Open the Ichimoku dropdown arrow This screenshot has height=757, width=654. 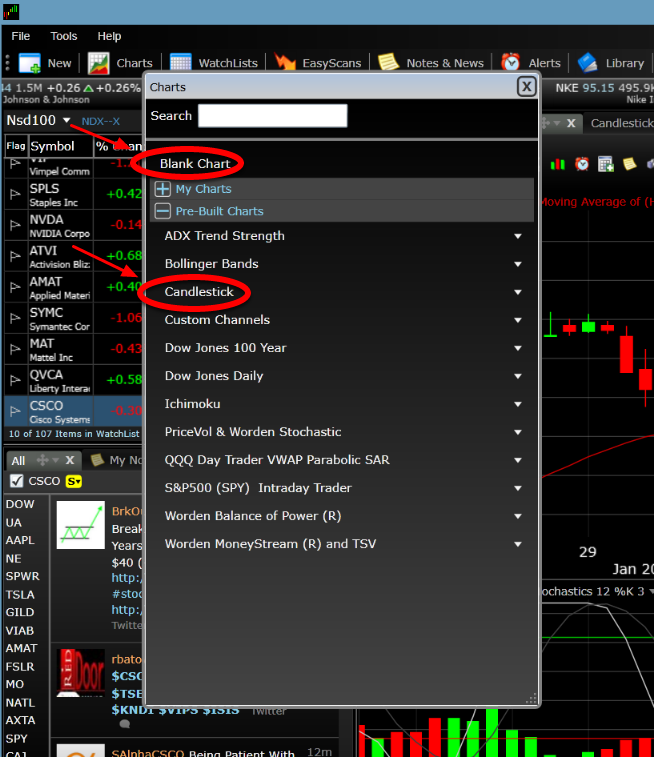click(x=518, y=404)
